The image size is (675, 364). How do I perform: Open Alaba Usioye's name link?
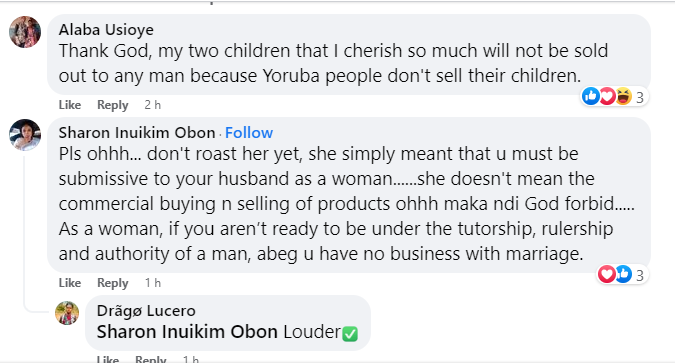[x=106, y=30]
